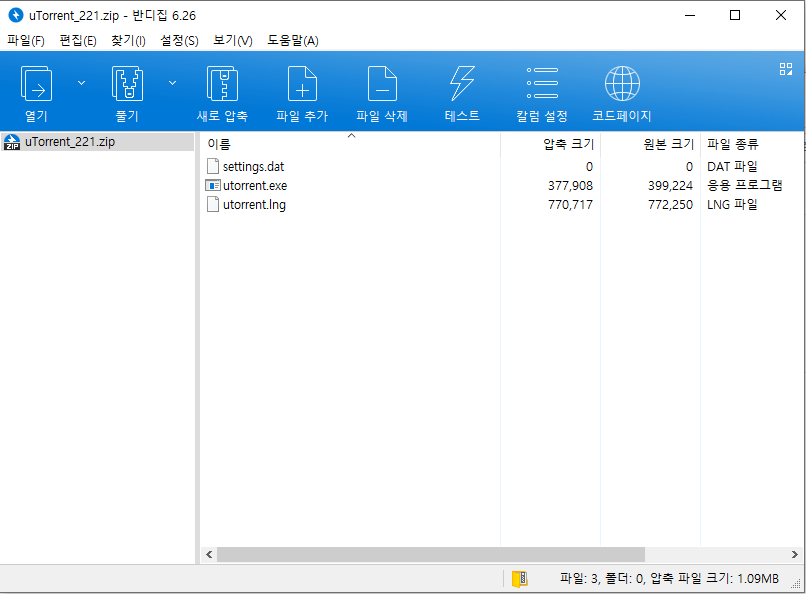The height and width of the screenshot is (594, 806).
Task: Select the utorrent.exe file row
Action: [502, 185]
